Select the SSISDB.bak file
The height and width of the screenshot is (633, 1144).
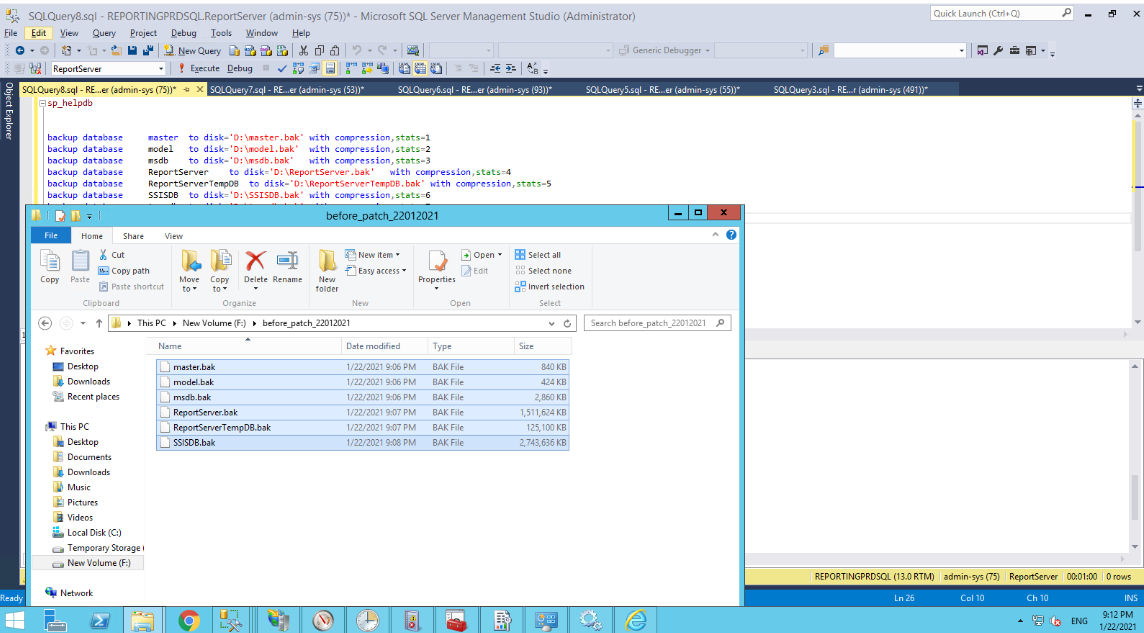[x=363, y=443]
